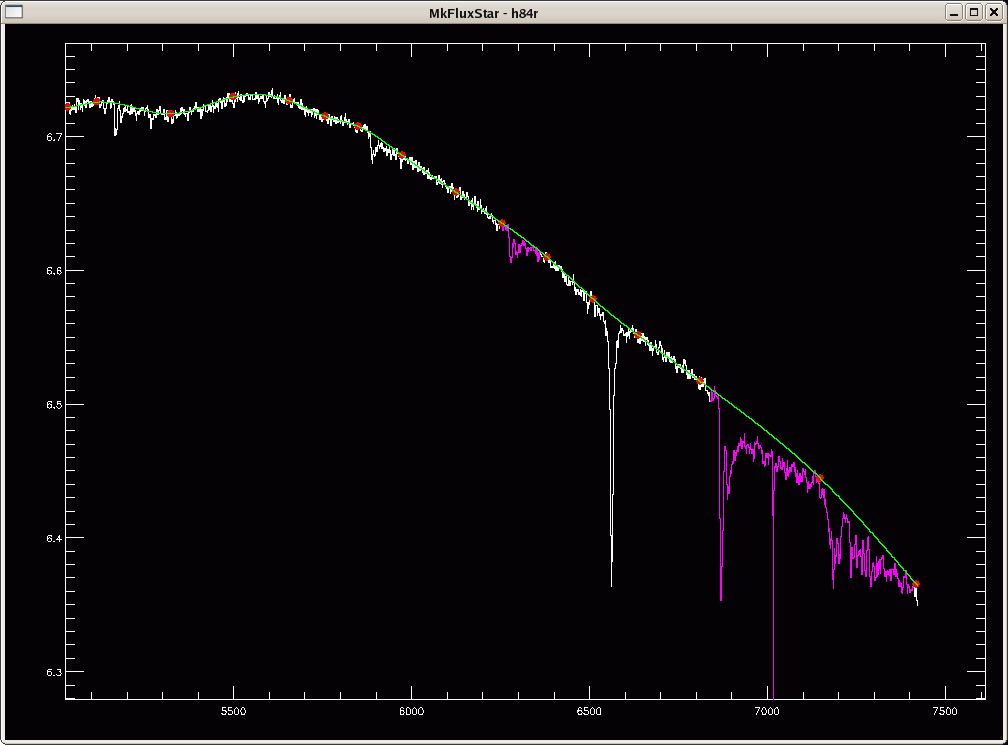The width and height of the screenshot is (1008, 745).
Task: Click the last red point at curve's right end
Action: [x=915, y=584]
